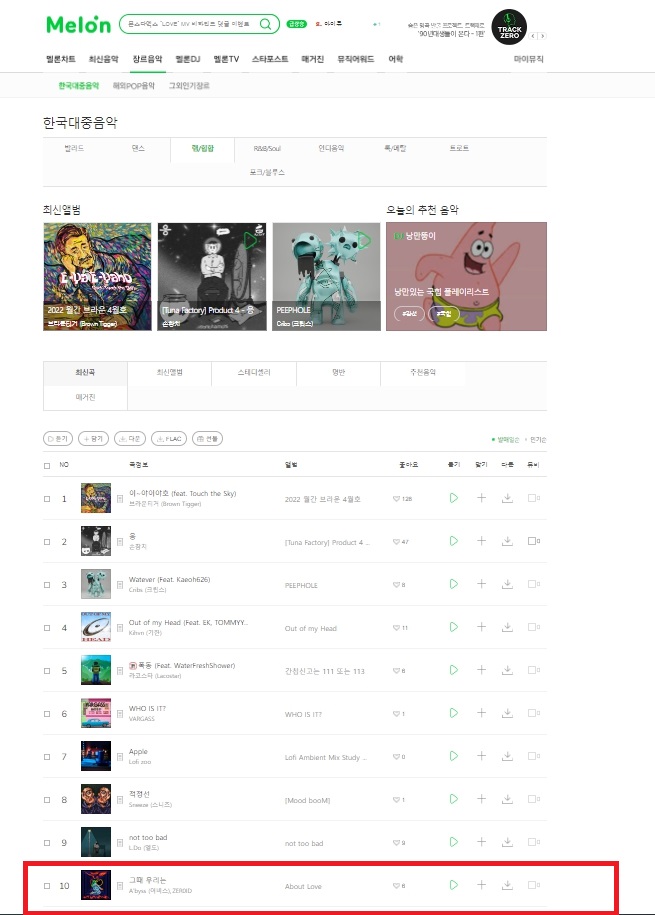655x915 pixels.
Task: Tick the select-all checkbox in header
Action: point(47,466)
